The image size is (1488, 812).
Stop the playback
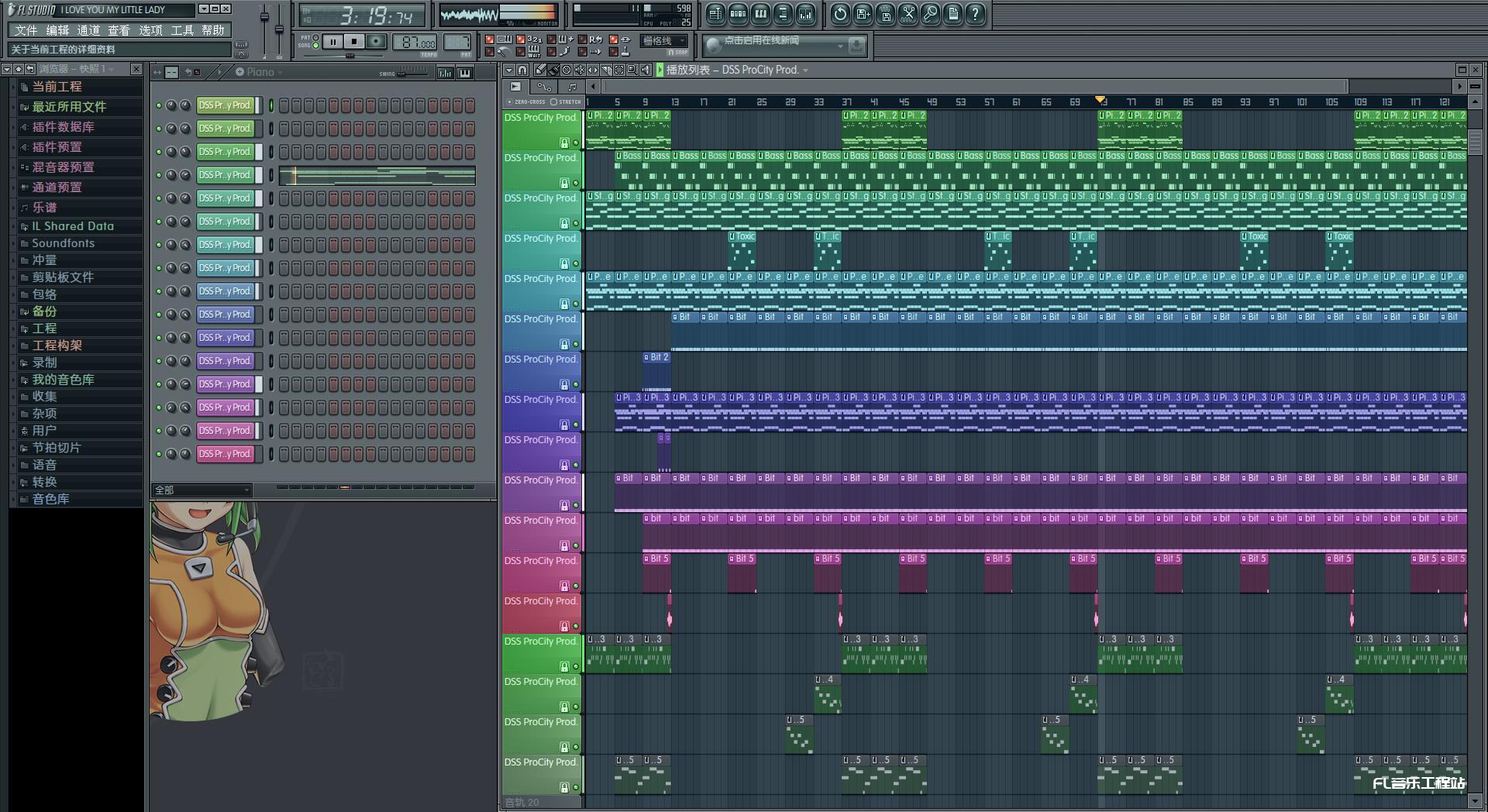pyautogui.click(x=354, y=42)
